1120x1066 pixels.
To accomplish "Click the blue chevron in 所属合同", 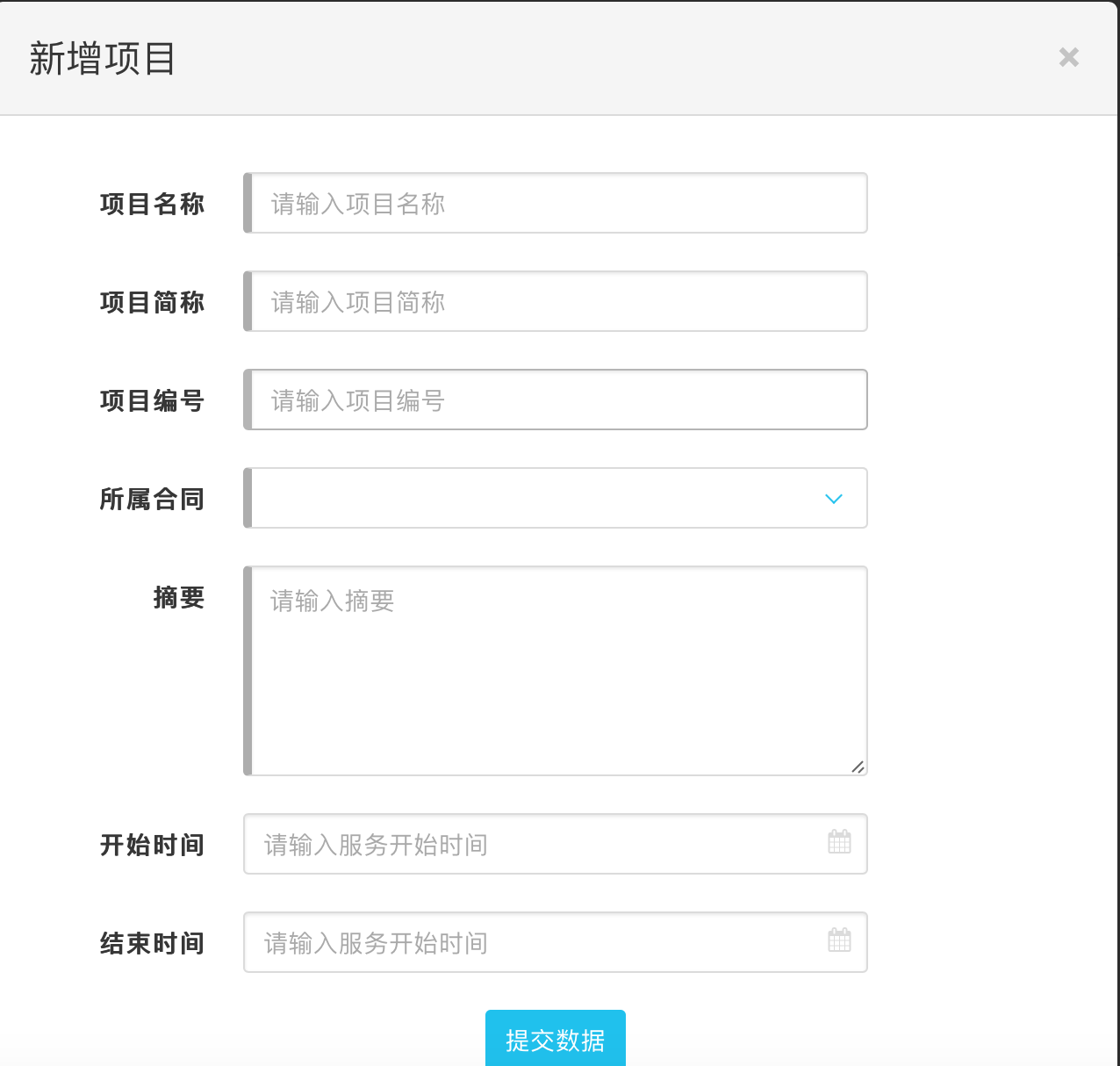I will (833, 499).
